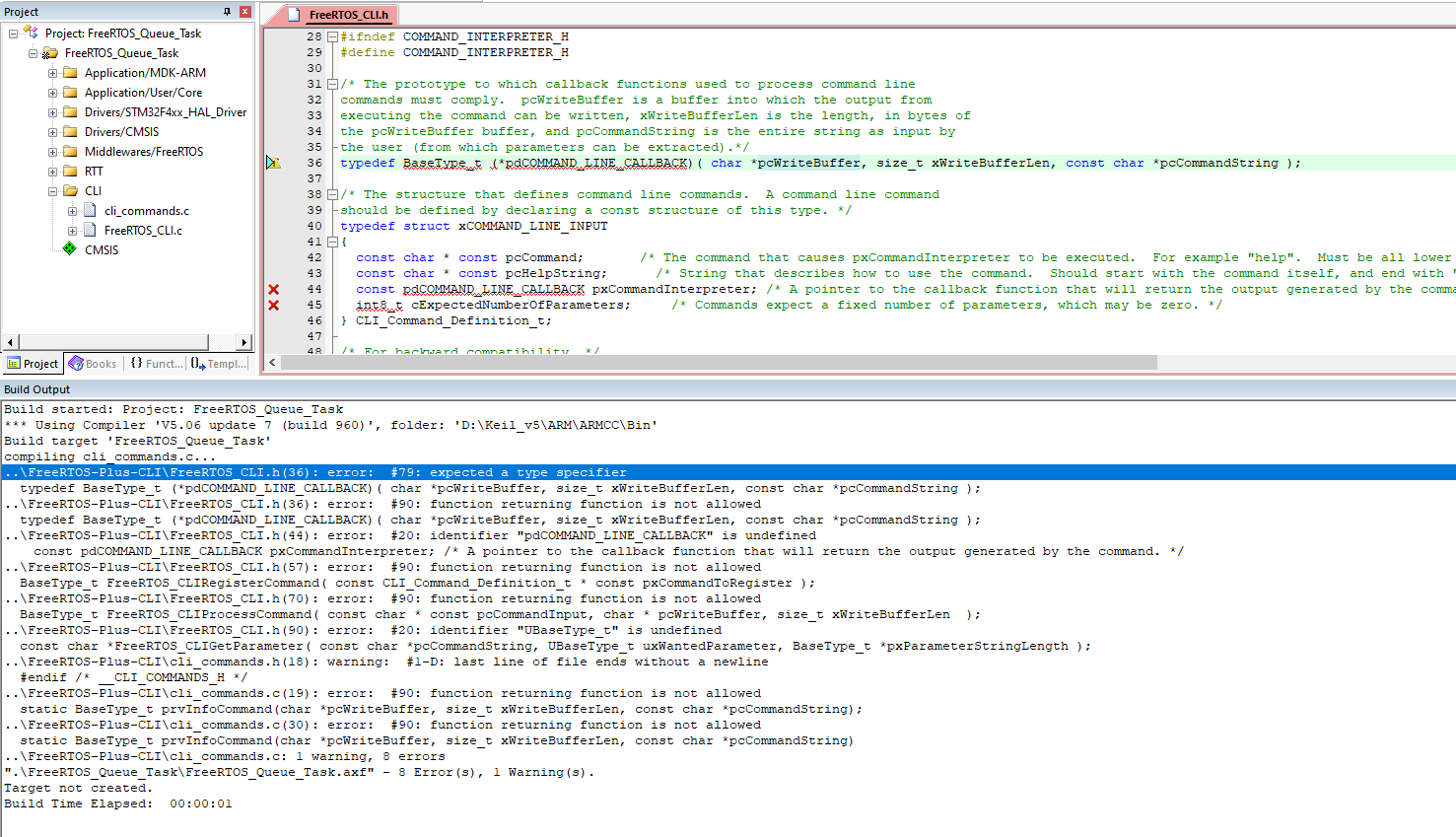Click the FreeRTOS_CLI.h(70) error #90 line

[x=382, y=598]
